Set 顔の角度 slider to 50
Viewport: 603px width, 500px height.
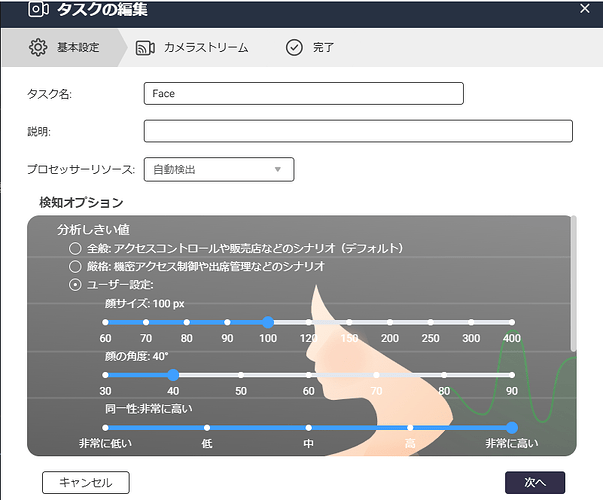[x=241, y=375]
